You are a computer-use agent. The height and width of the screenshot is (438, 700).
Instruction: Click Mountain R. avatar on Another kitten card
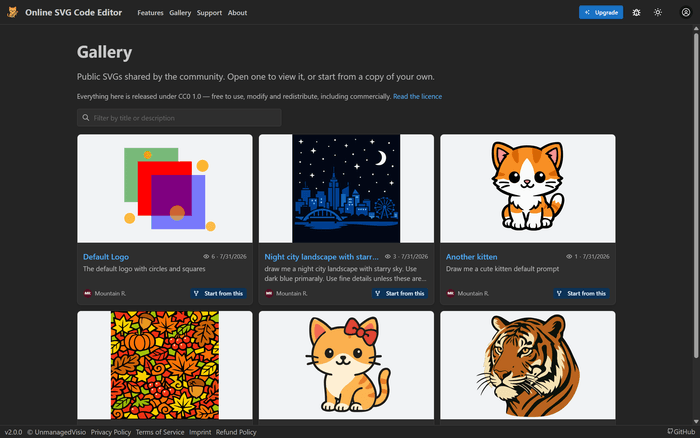click(450, 293)
